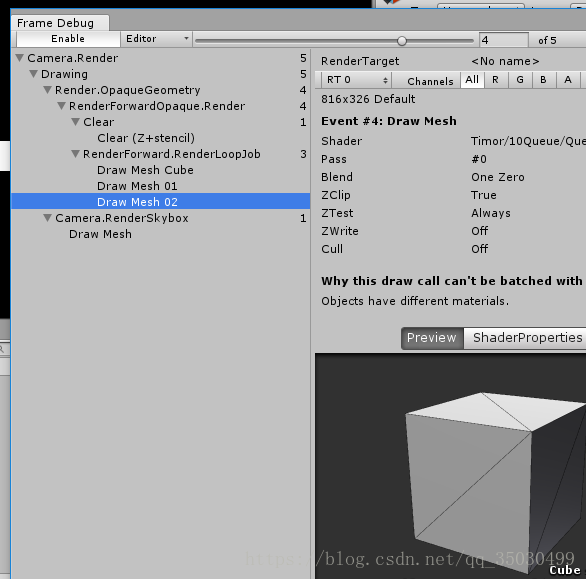The width and height of the screenshot is (586, 579).
Task: Open the RT 0 render target dropdown
Action: click(x=356, y=80)
